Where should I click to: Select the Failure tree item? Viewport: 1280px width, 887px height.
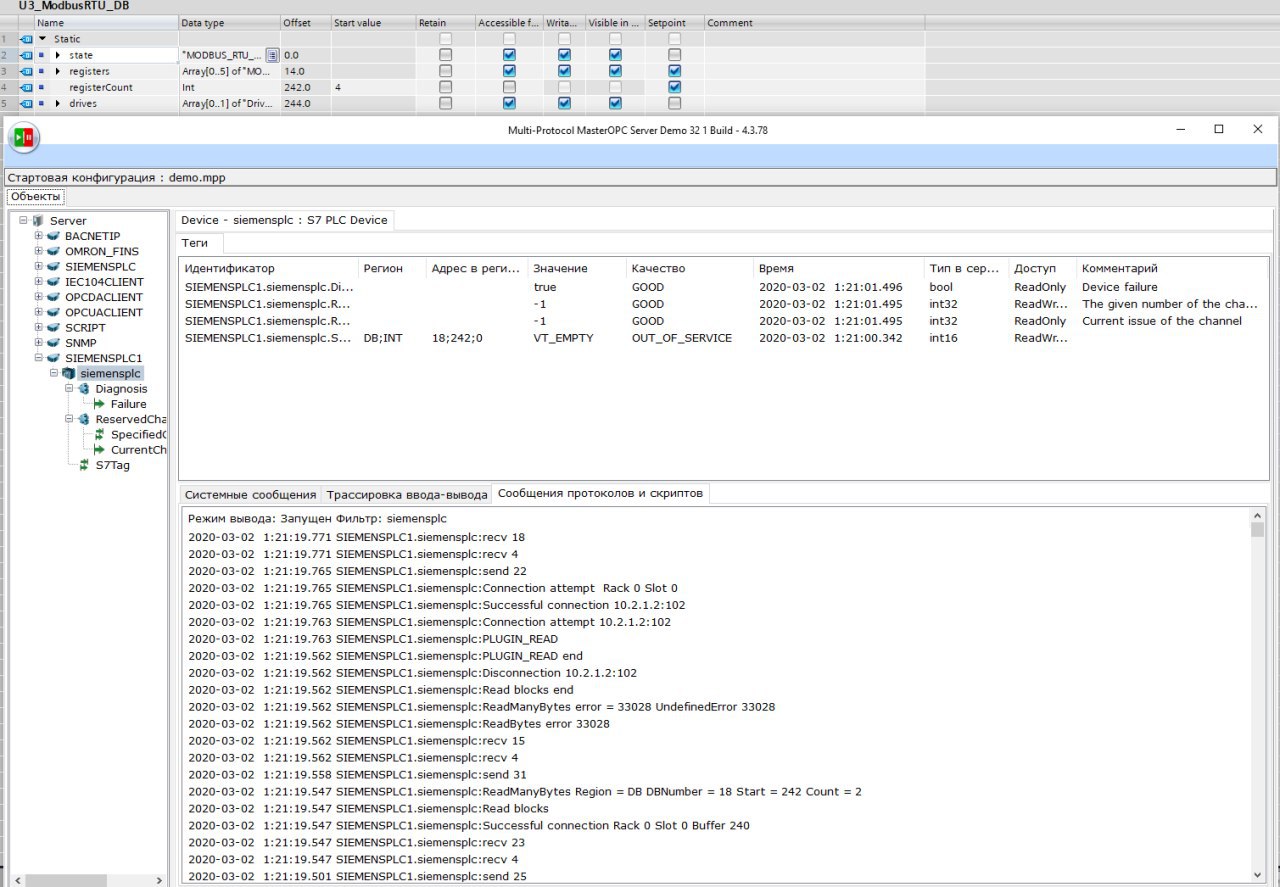point(128,404)
